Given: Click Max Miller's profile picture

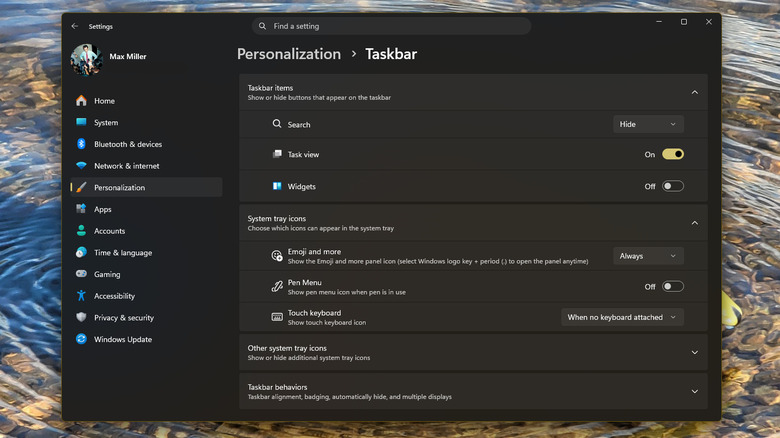Looking at the screenshot, I should 87,59.
